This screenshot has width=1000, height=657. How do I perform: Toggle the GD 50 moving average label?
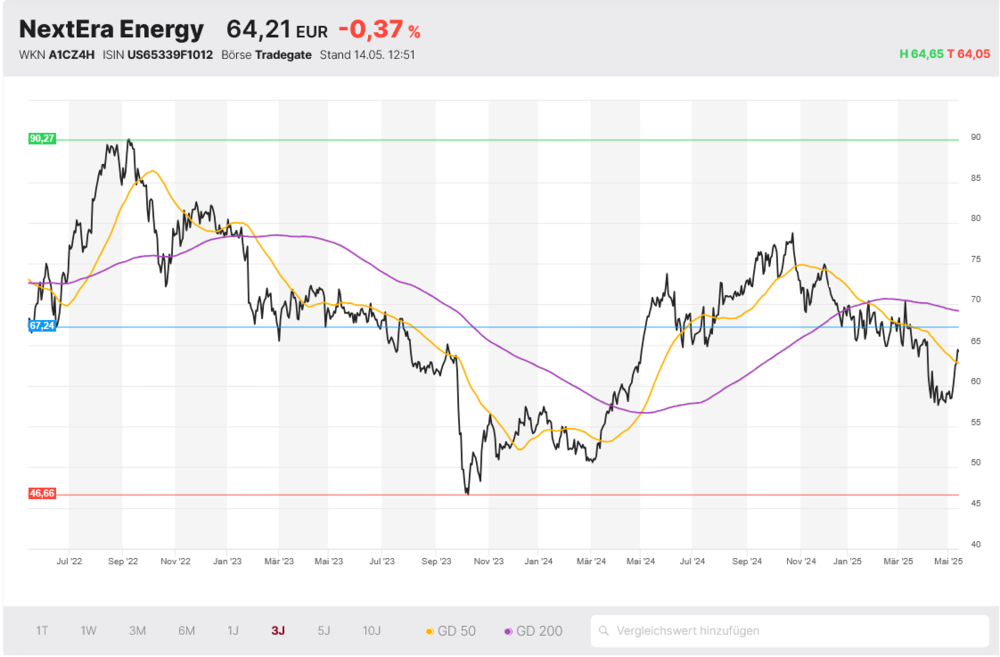(x=457, y=631)
